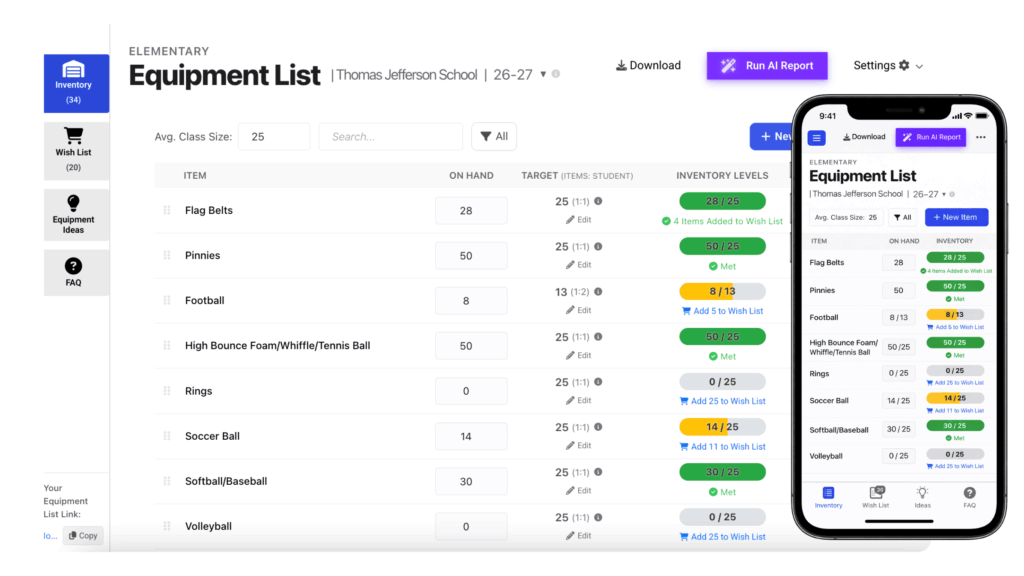
Task: Click info icon for Volleyball target
Action: click(x=598, y=517)
